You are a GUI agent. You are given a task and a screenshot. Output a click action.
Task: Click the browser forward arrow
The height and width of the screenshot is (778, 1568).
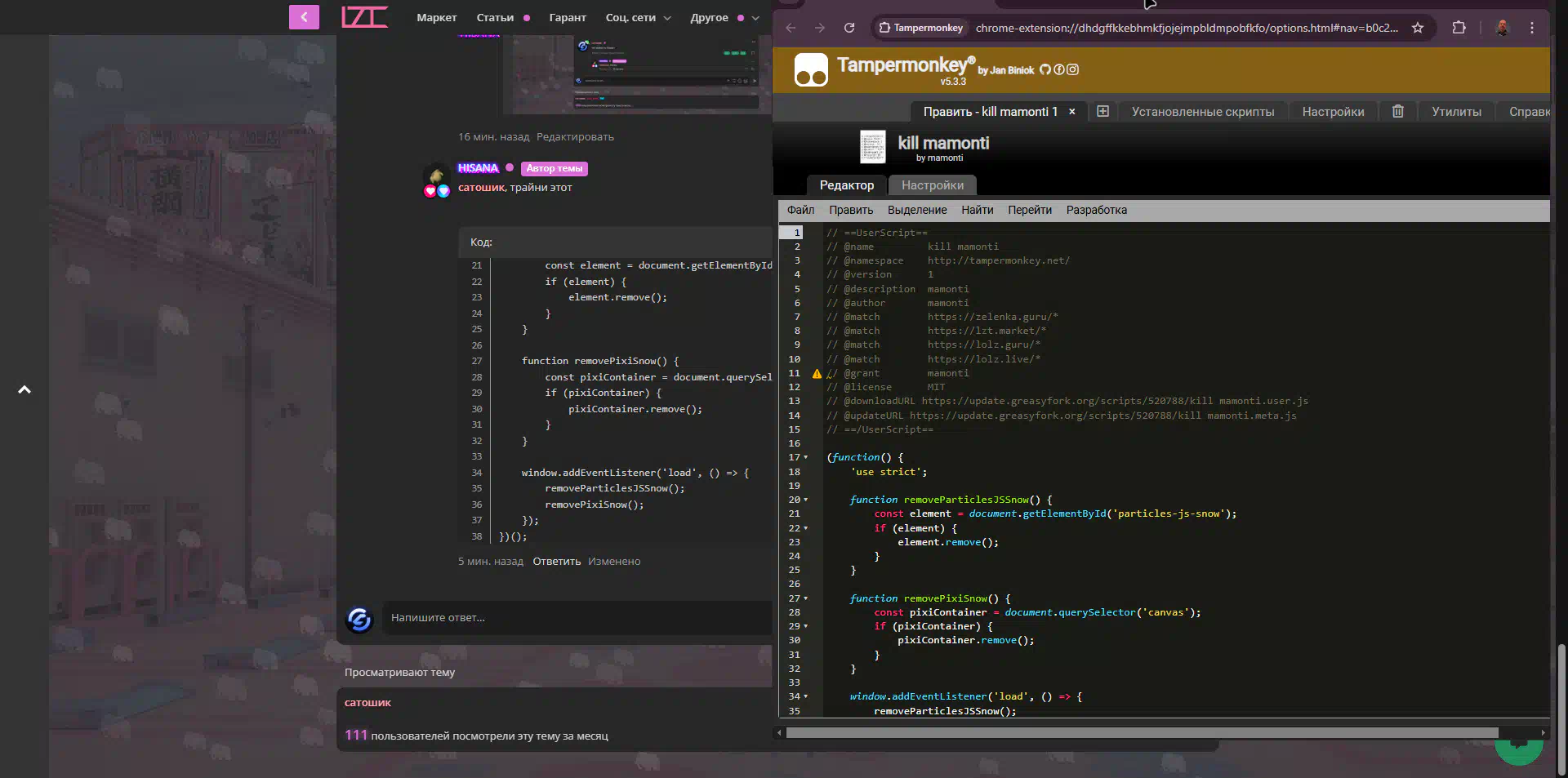coord(820,28)
